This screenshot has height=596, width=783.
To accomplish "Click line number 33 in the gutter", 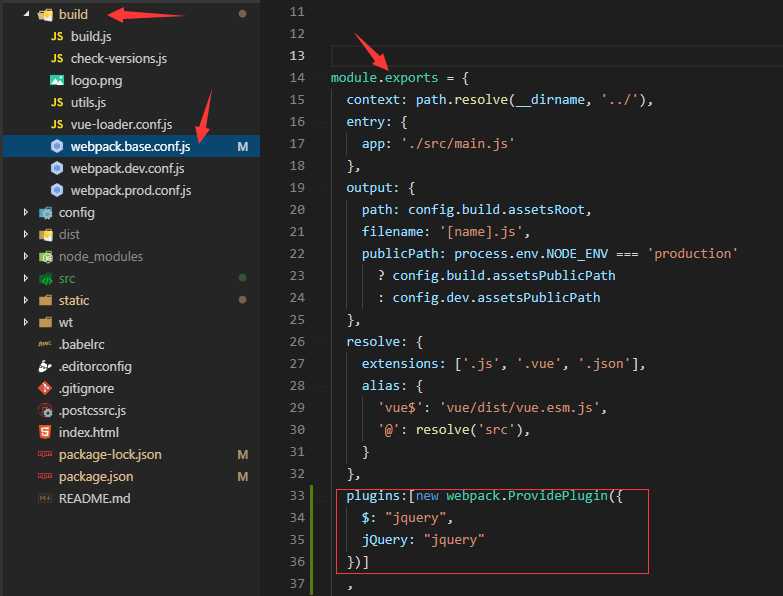I will click(297, 495).
